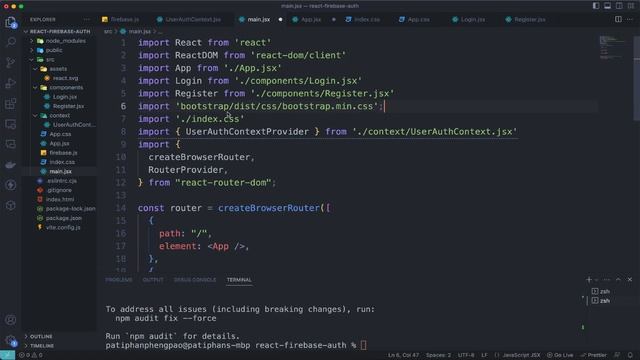Image resolution: width=640 pixels, height=360 pixels.
Task: Open the Source Control view
Action: coord(11,62)
